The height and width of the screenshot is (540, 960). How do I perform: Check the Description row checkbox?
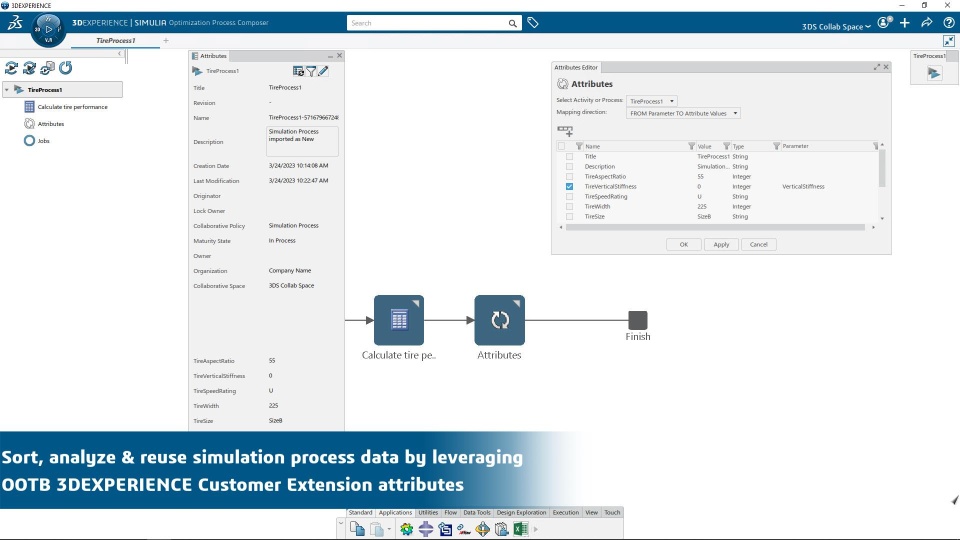click(x=569, y=167)
